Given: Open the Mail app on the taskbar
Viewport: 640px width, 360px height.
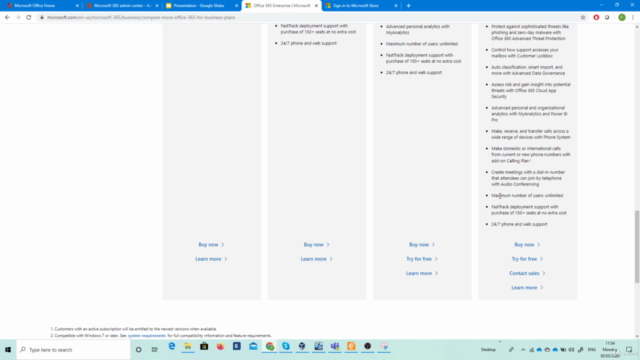Looking at the screenshot, I should 253,347.
